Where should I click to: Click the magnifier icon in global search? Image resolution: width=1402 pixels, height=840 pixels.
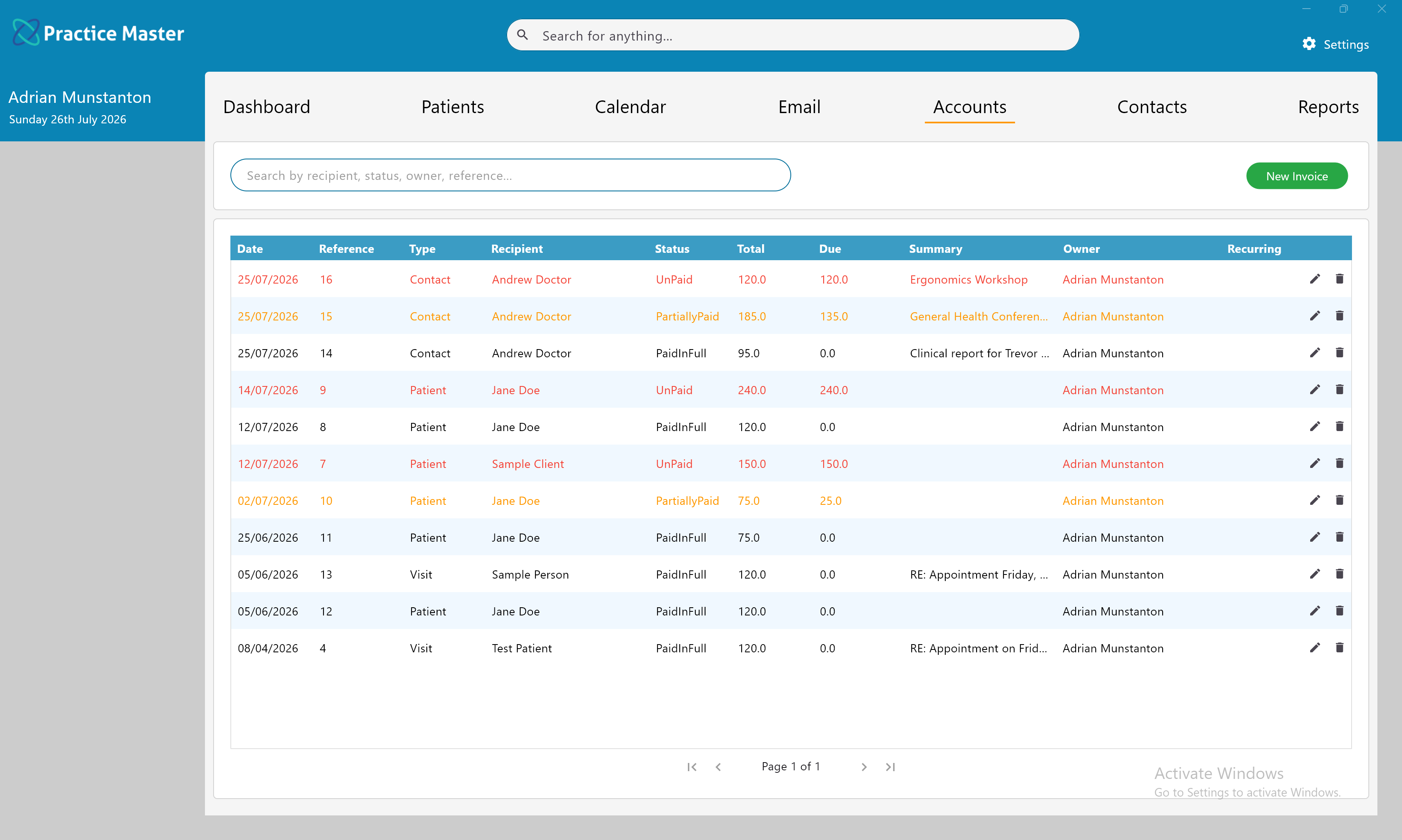pos(523,35)
